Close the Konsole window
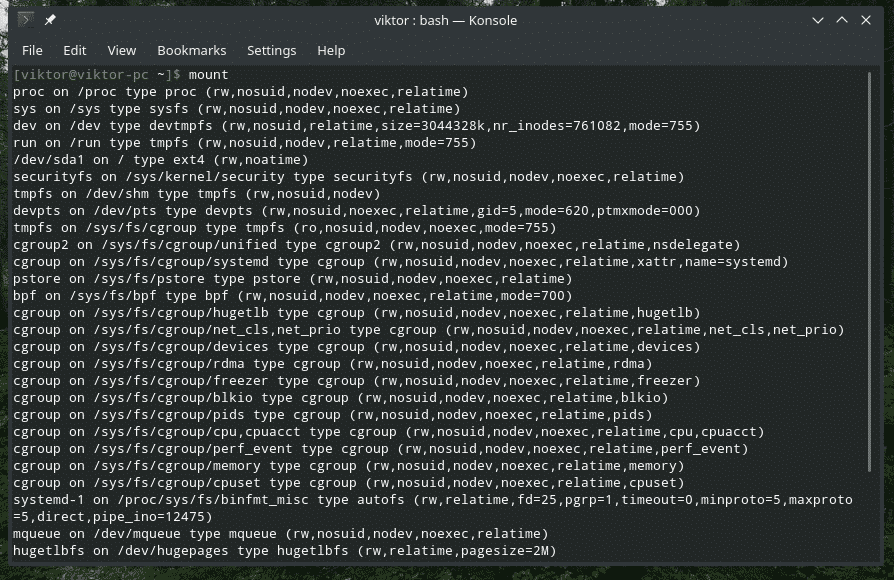The height and width of the screenshot is (580, 894). pyautogui.click(x=865, y=20)
